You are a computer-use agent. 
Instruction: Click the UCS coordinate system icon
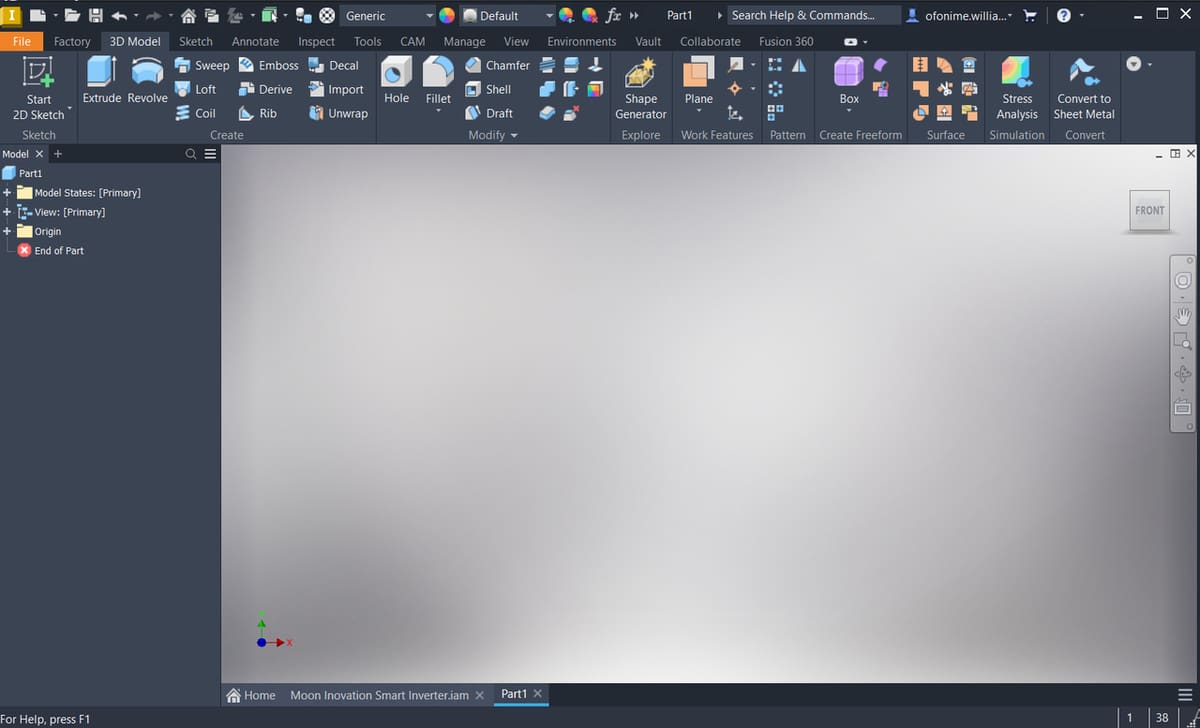(735, 113)
